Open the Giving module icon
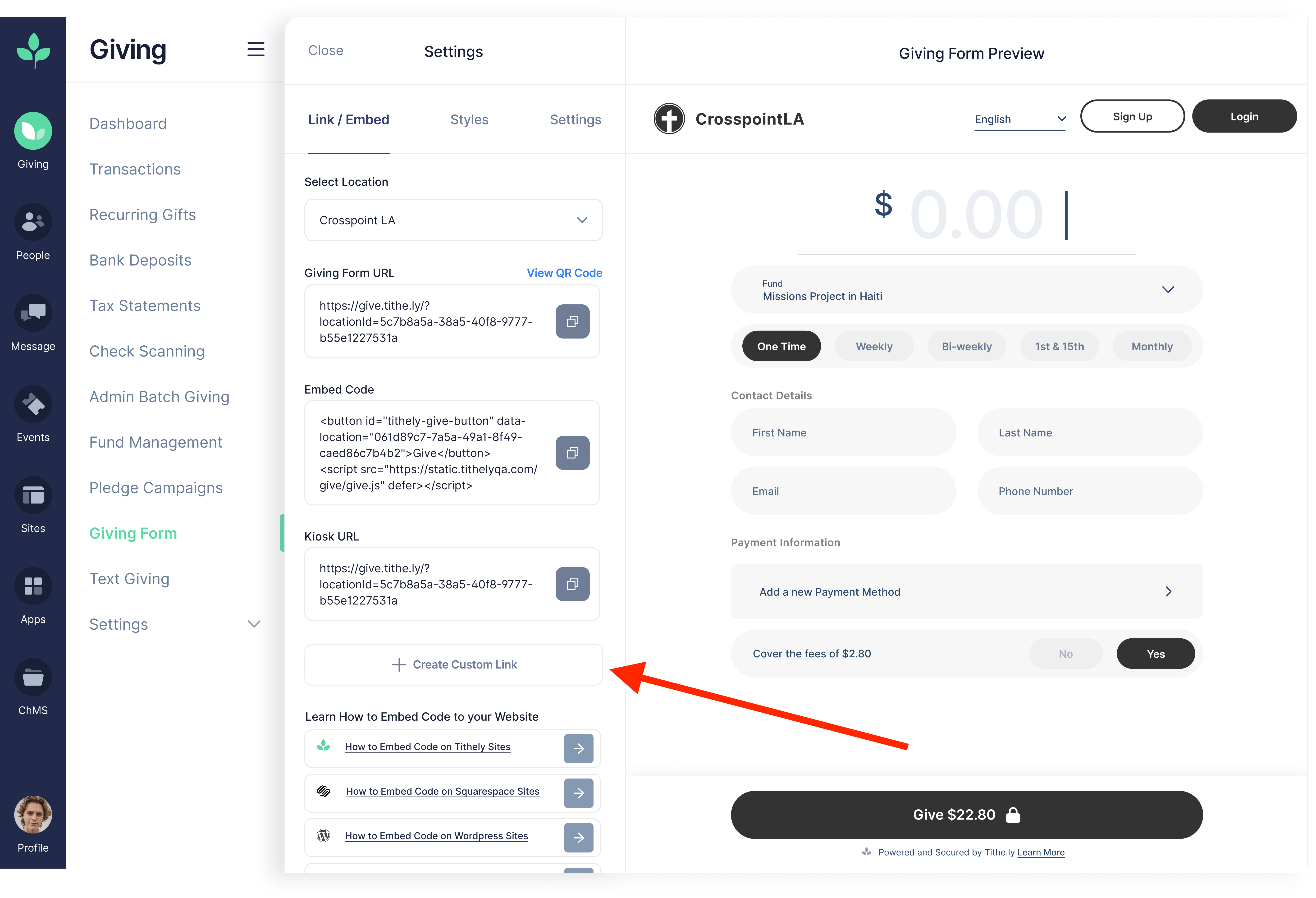This screenshot has width=1316, height=898. (33, 131)
